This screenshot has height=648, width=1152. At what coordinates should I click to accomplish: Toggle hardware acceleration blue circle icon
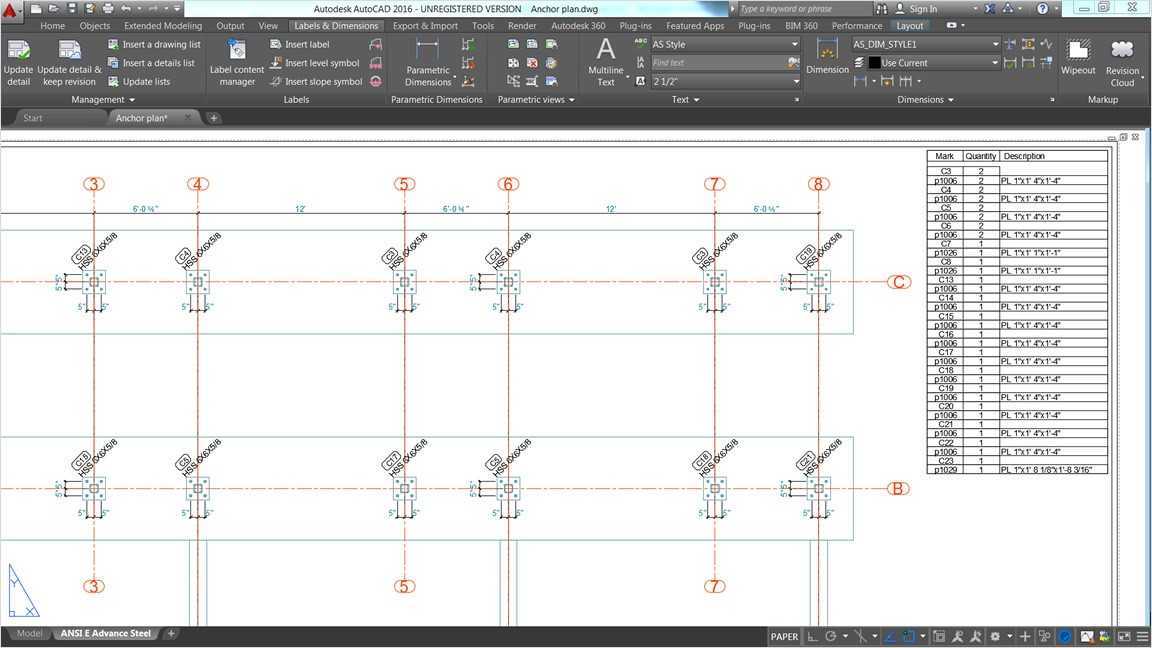pos(1065,636)
